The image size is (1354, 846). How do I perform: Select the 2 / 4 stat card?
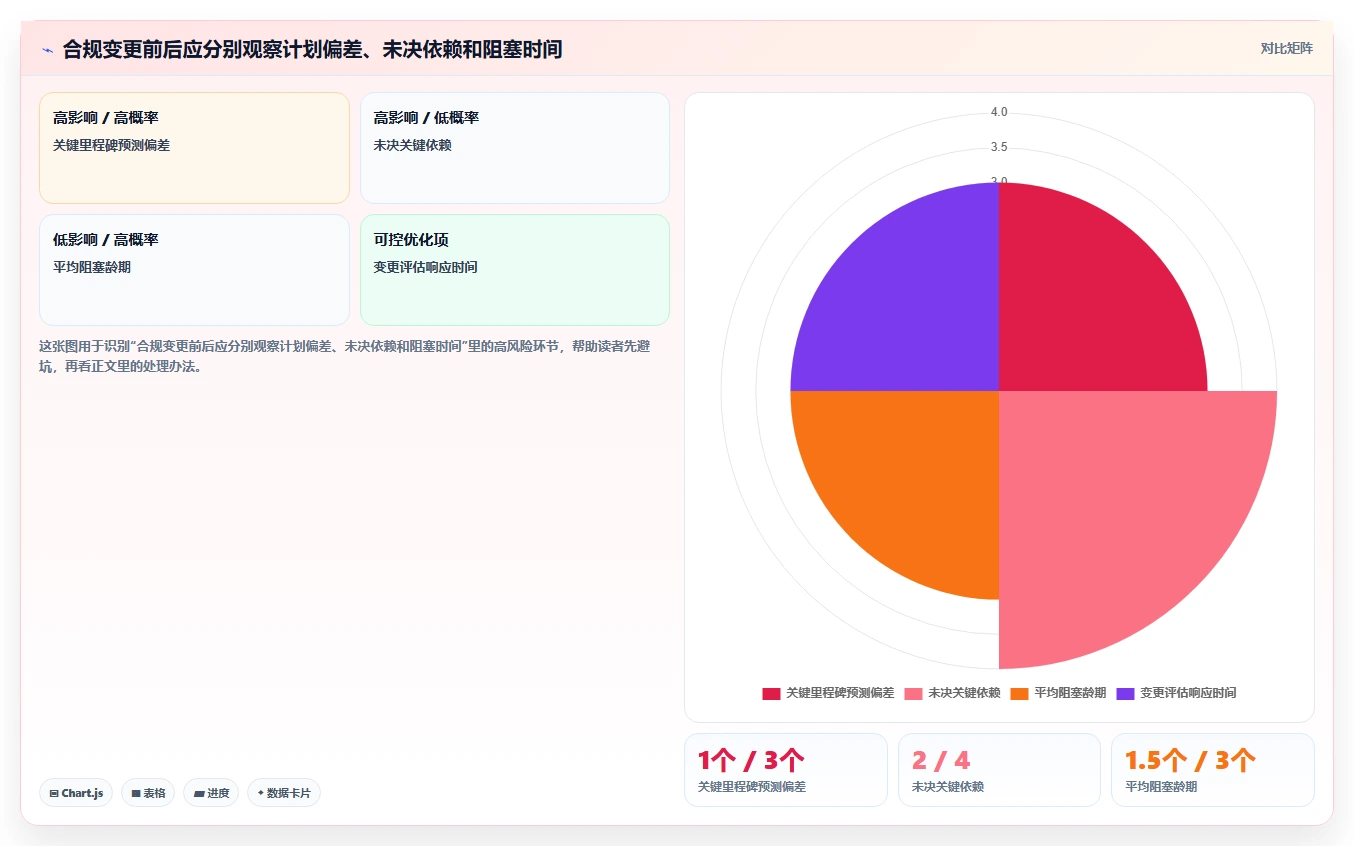pos(999,770)
